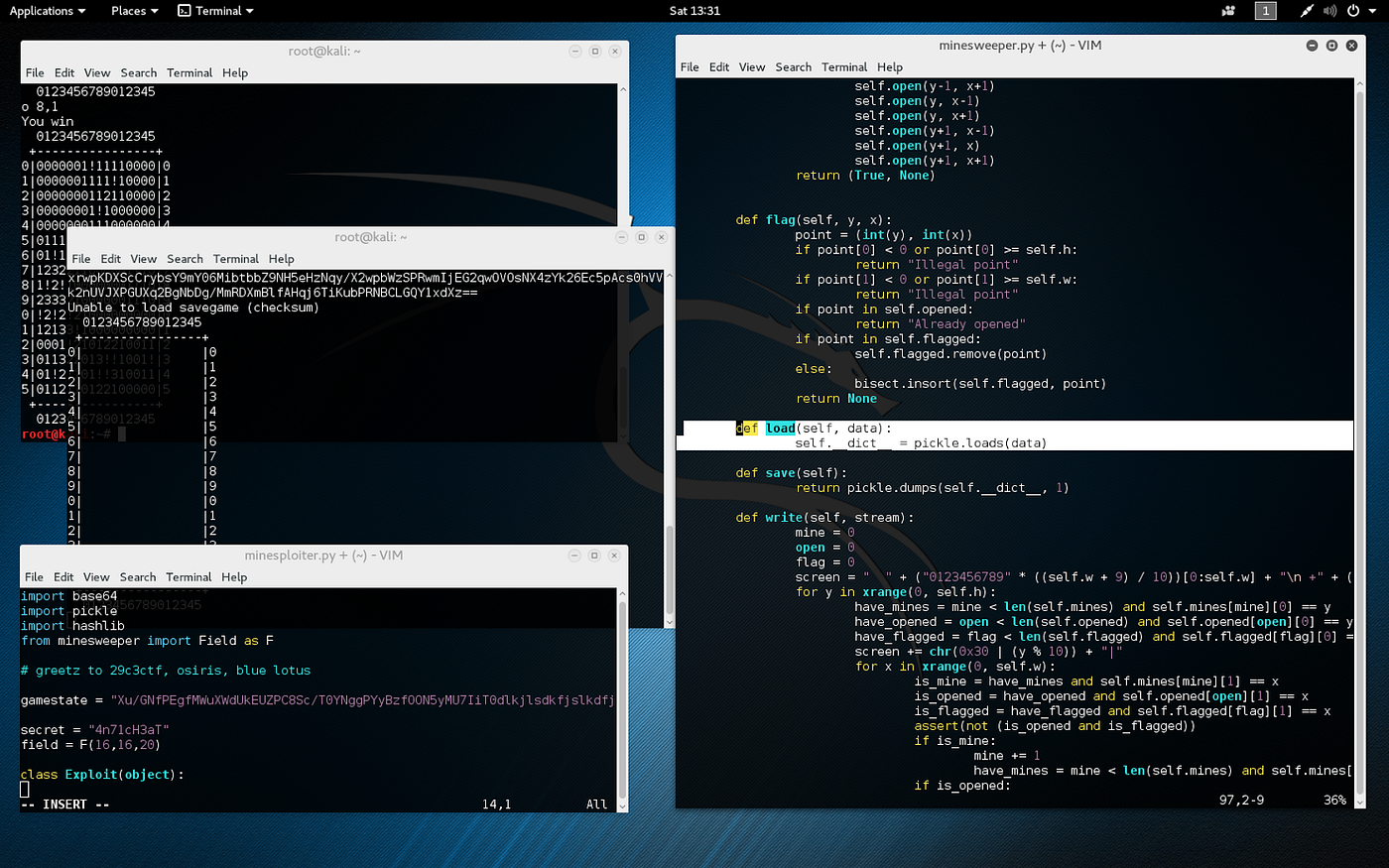
Task: Minimize the top root@kali terminal window
Action: [x=575, y=52]
